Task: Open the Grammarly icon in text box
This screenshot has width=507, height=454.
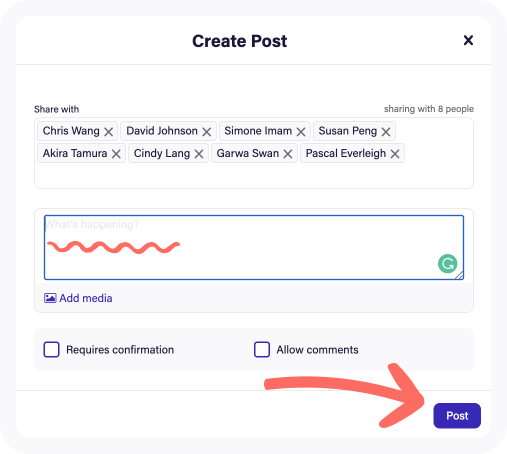Action: pos(447,264)
